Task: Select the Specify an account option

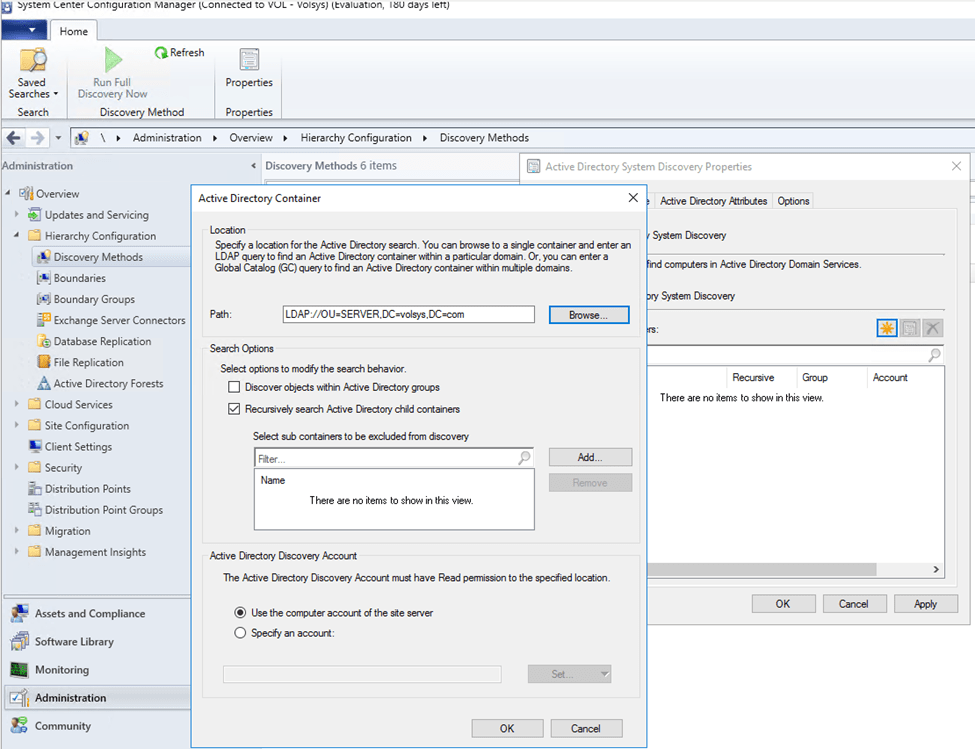Action: (240, 632)
